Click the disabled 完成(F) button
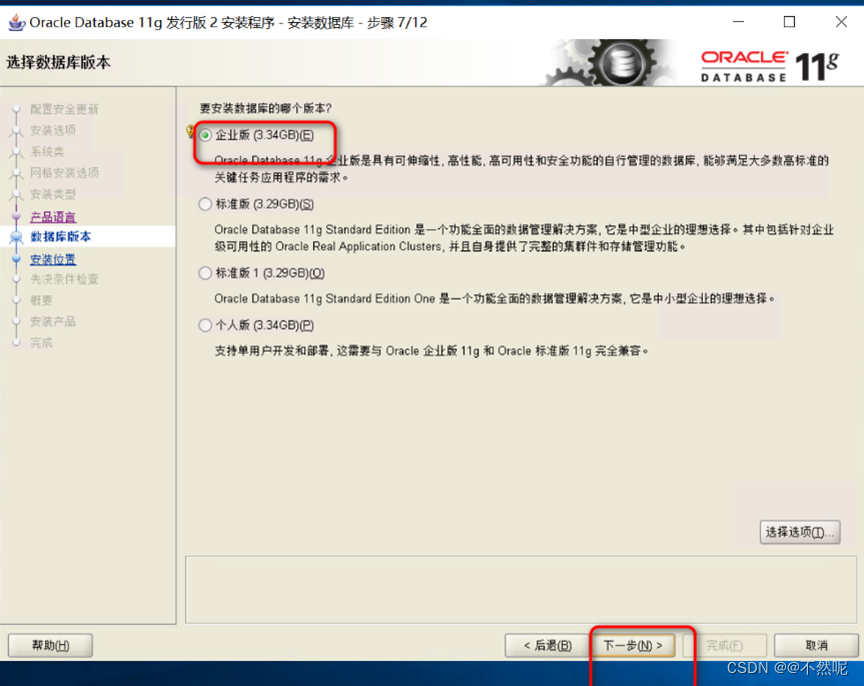Viewport: 864px width, 686px height. click(x=725, y=645)
